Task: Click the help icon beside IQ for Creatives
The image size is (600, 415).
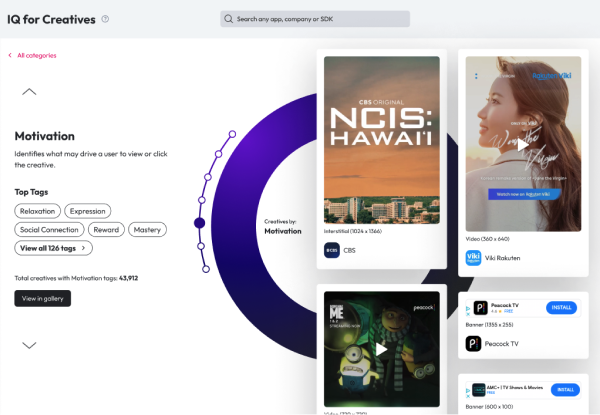Action: pyautogui.click(x=105, y=19)
